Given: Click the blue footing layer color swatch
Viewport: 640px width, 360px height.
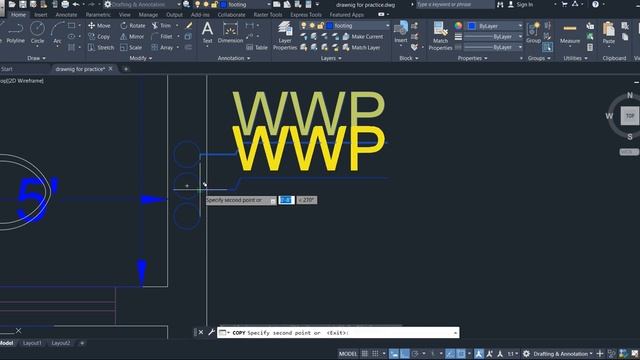Looking at the screenshot, I should pos(330,26).
